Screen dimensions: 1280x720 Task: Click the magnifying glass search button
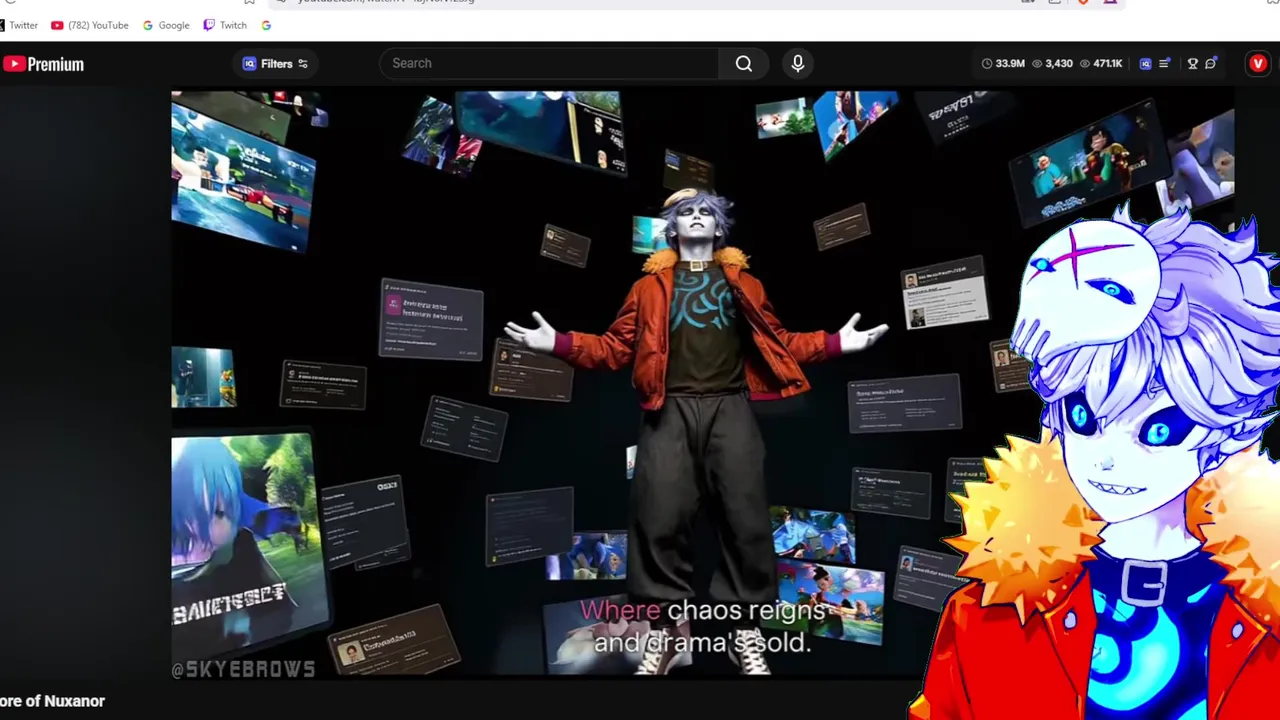(x=744, y=63)
